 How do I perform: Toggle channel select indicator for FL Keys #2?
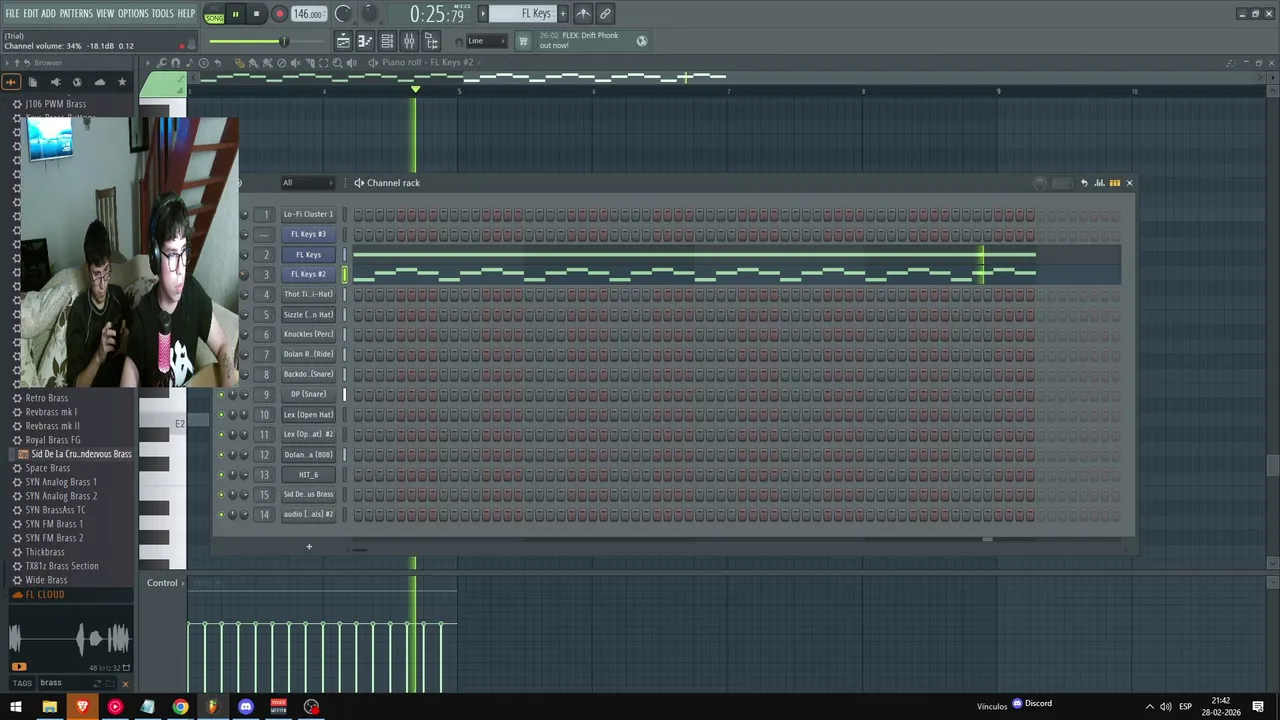click(x=345, y=274)
